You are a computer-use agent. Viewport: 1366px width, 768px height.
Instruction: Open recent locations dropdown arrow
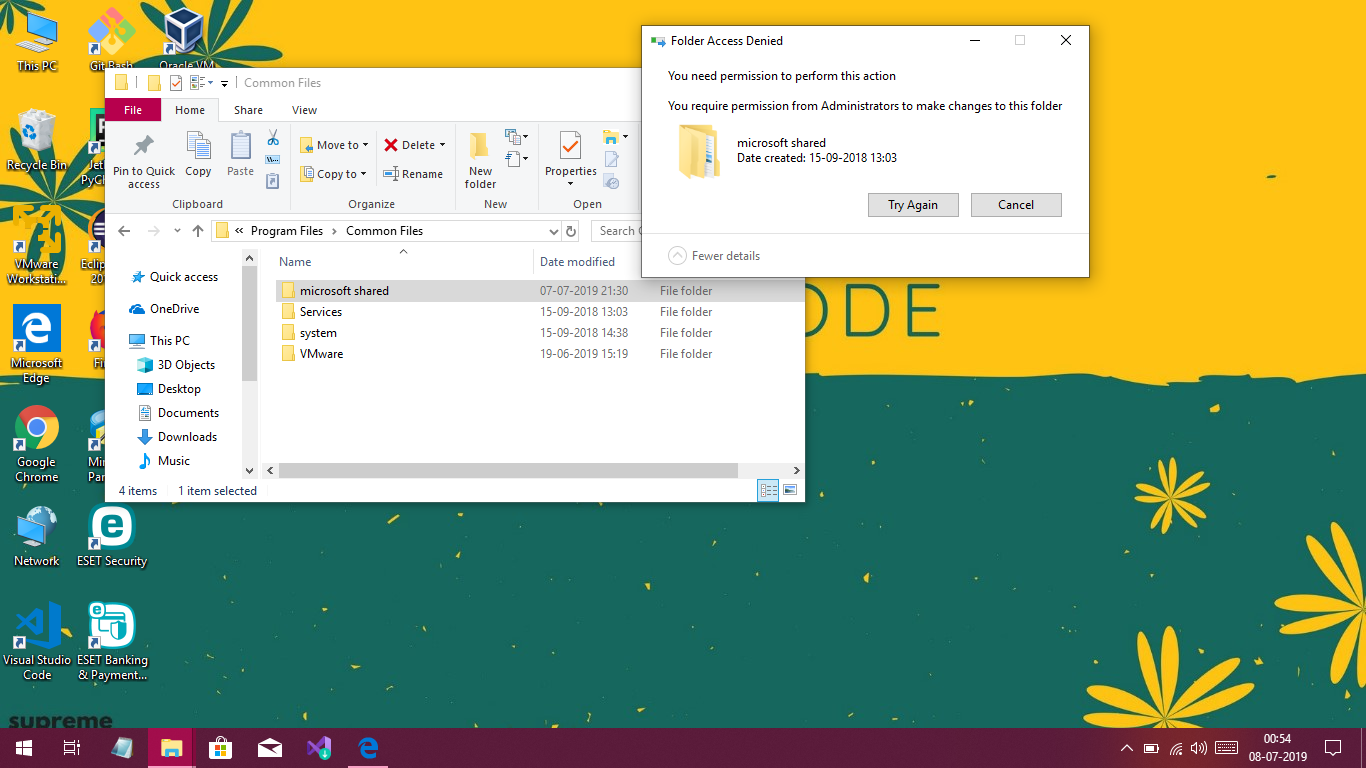tap(177, 231)
